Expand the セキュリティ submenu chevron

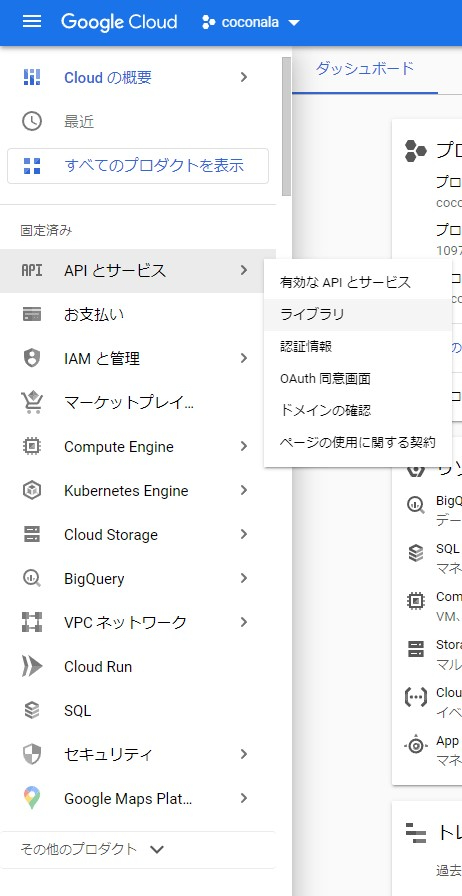point(244,754)
